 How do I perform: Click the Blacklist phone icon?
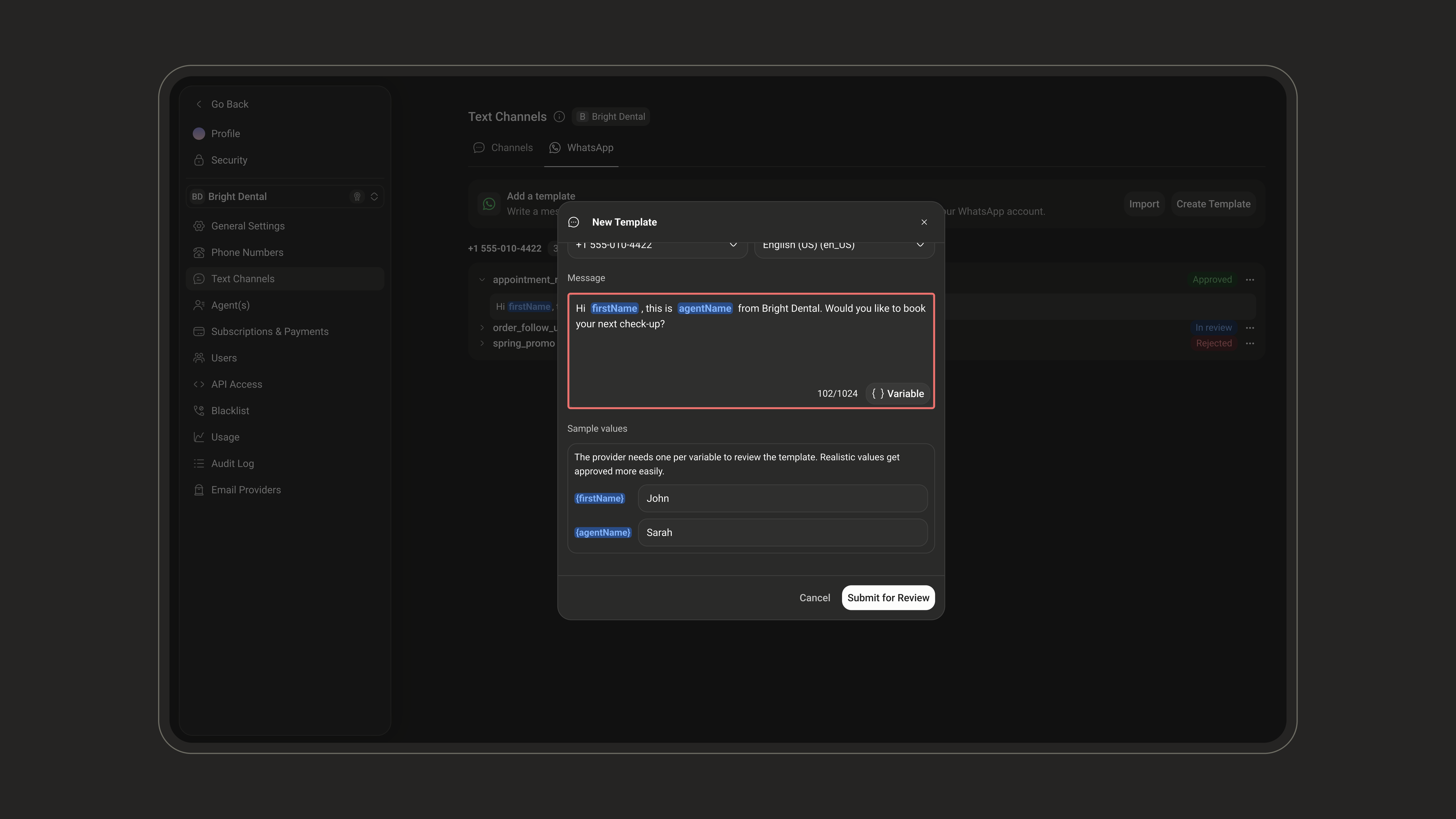click(198, 411)
